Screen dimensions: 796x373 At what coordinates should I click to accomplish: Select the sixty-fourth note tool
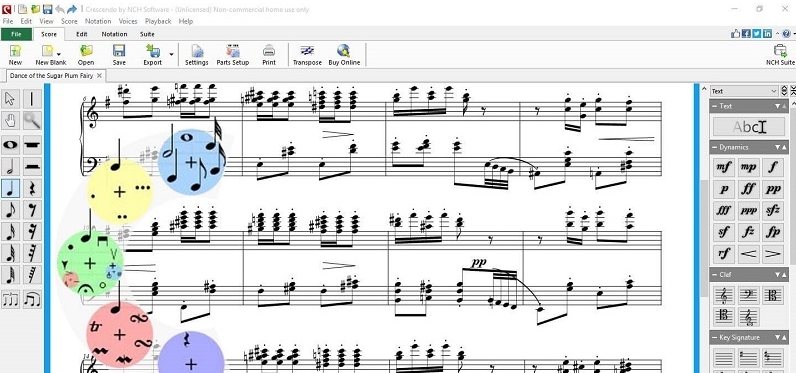tap(10, 275)
